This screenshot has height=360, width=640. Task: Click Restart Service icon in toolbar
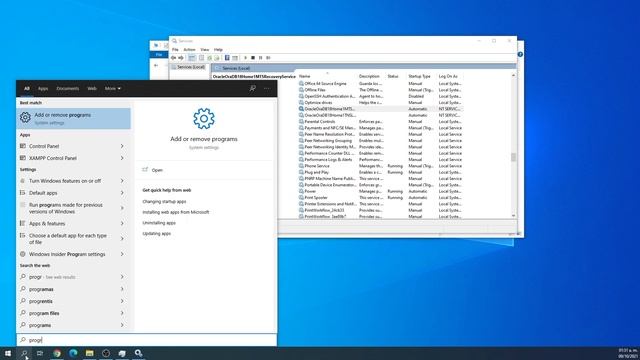pos(268,58)
